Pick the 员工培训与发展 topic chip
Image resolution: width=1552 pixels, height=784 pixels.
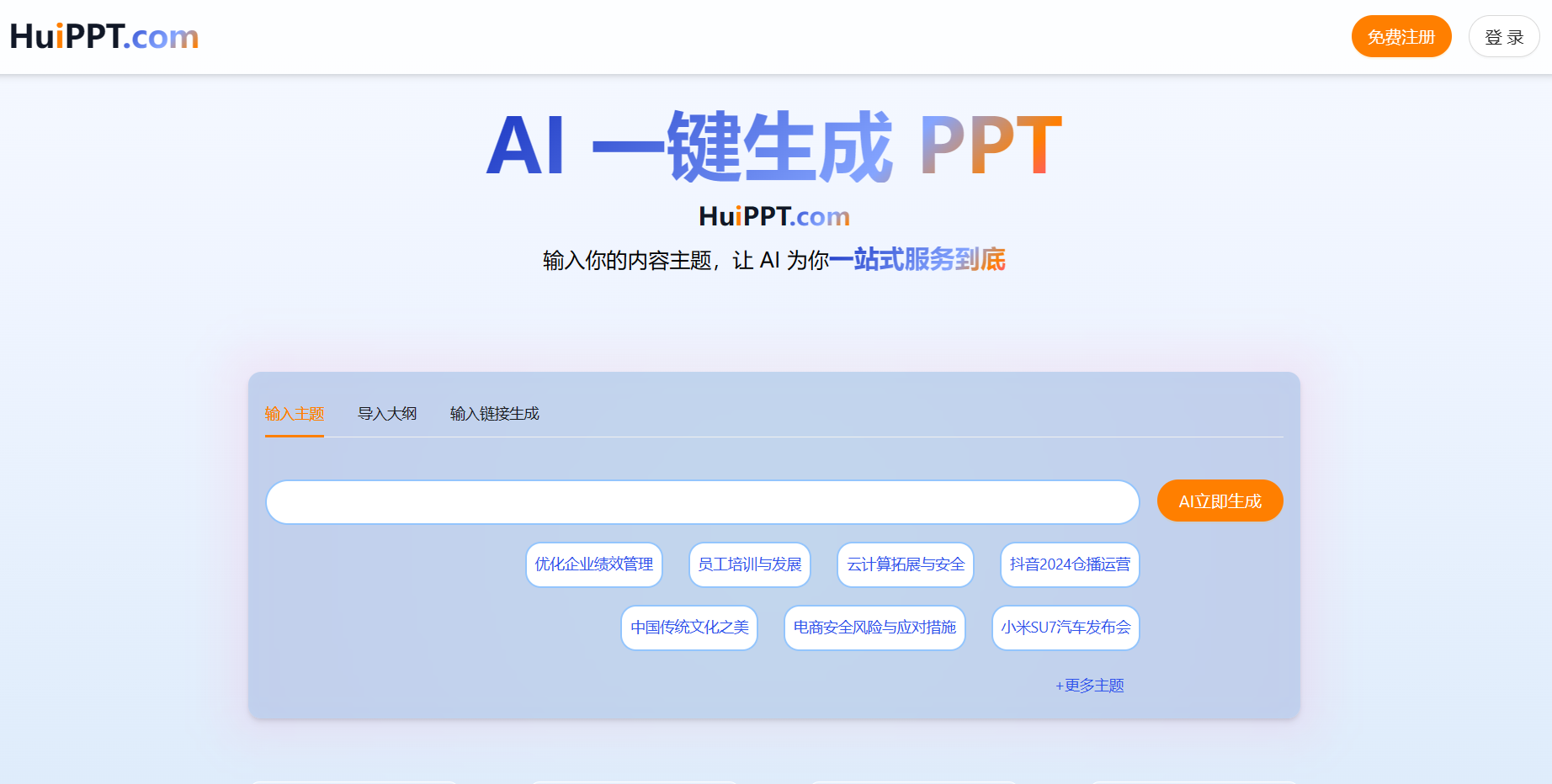coord(749,564)
